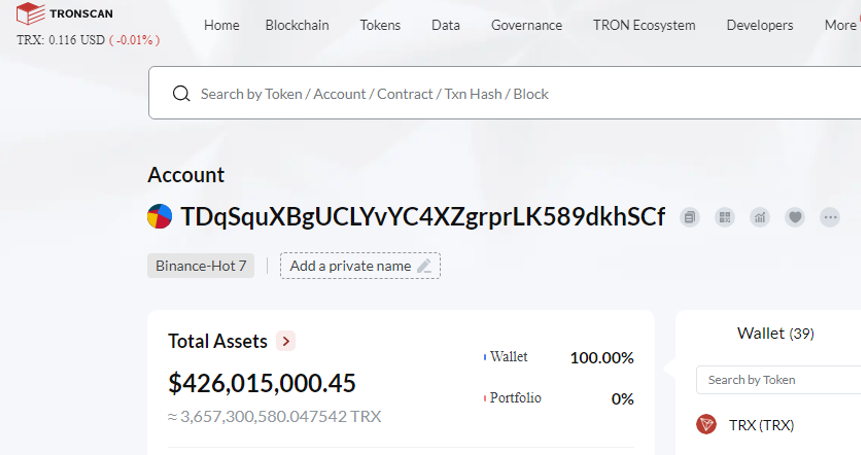Go to the Home page

coord(221,25)
